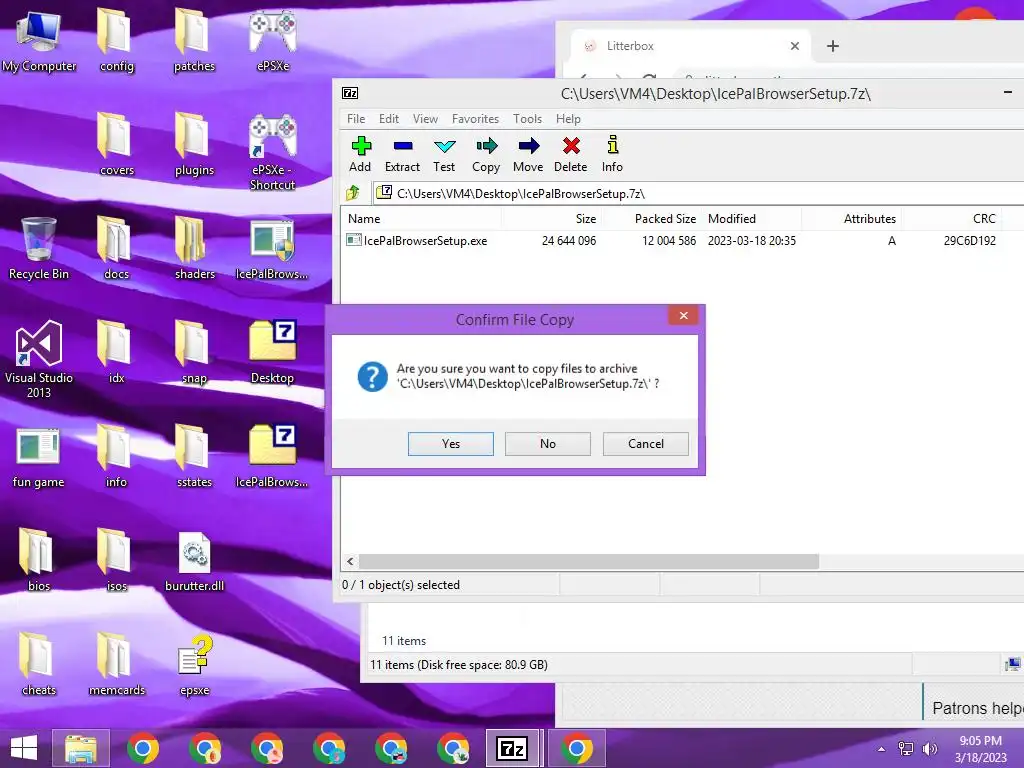Select the patches folder
1024x768 pixels.
pos(194,42)
